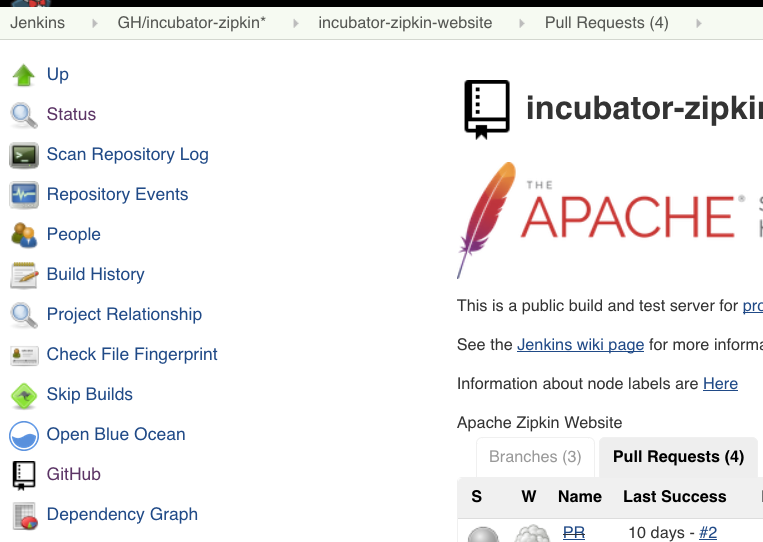Viewport: 763px width, 542px height.
Task: Sort by the S column header
Action: pyautogui.click(x=476, y=497)
